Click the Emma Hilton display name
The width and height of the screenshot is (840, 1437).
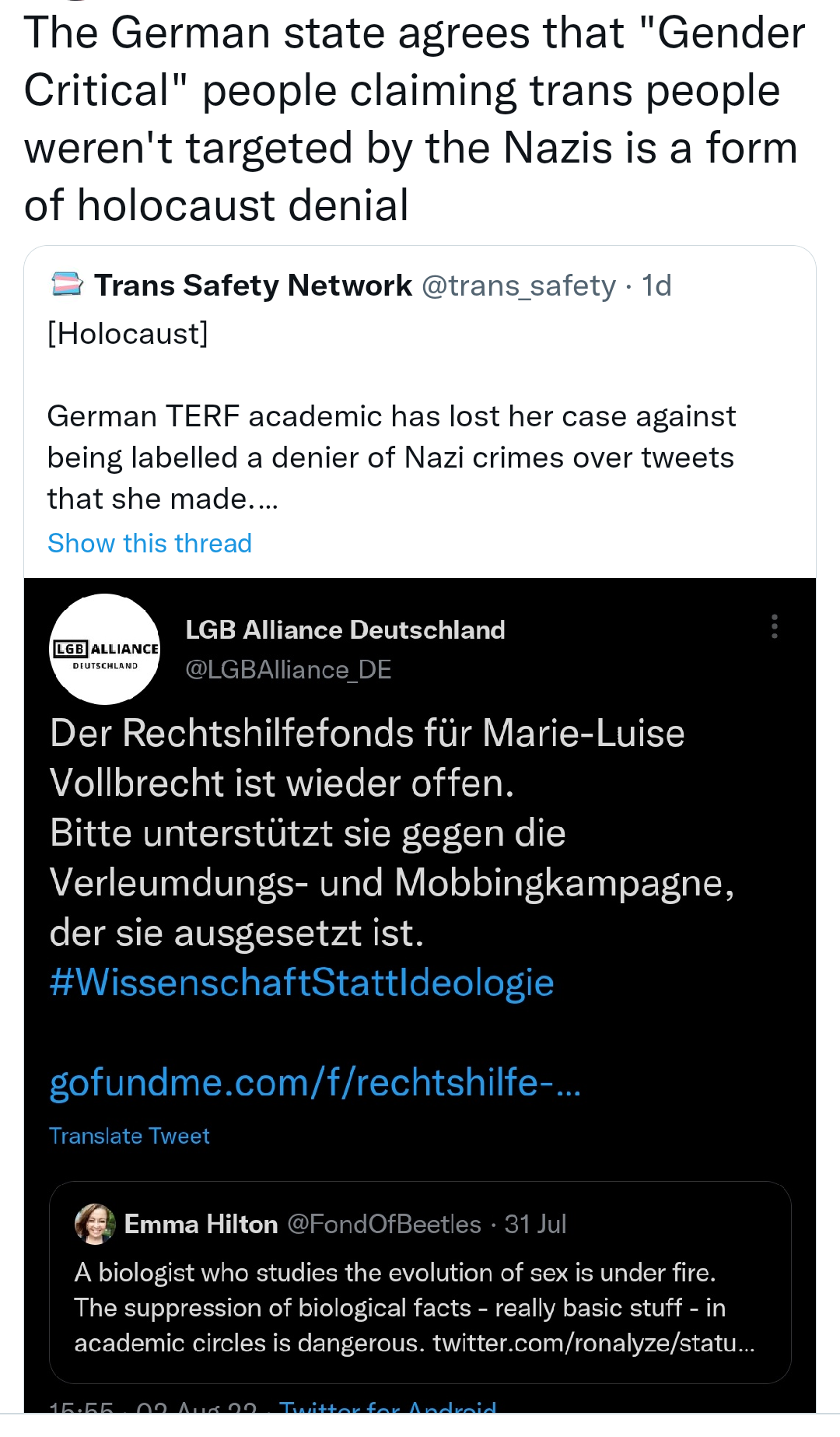[201, 1224]
